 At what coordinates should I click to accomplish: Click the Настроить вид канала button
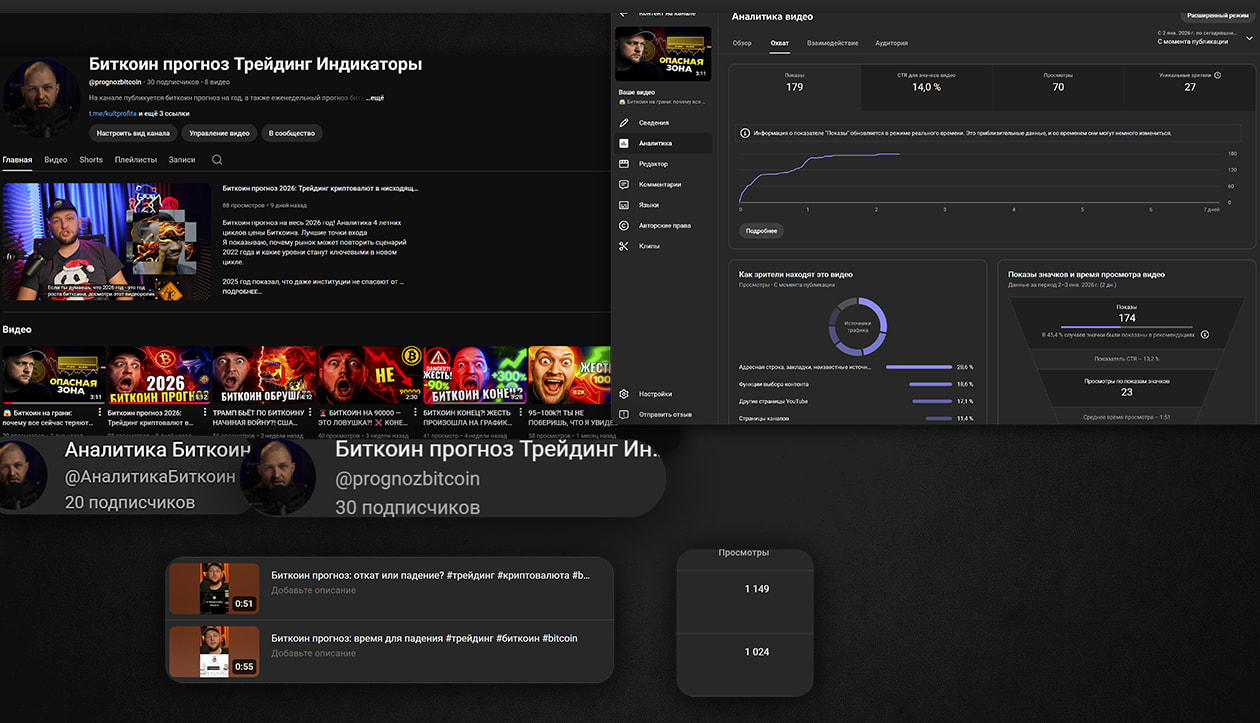pos(133,133)
